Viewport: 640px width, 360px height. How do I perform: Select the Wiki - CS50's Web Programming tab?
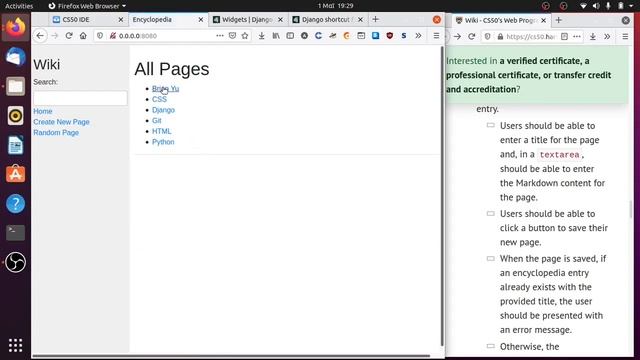[x=501, y=20]
